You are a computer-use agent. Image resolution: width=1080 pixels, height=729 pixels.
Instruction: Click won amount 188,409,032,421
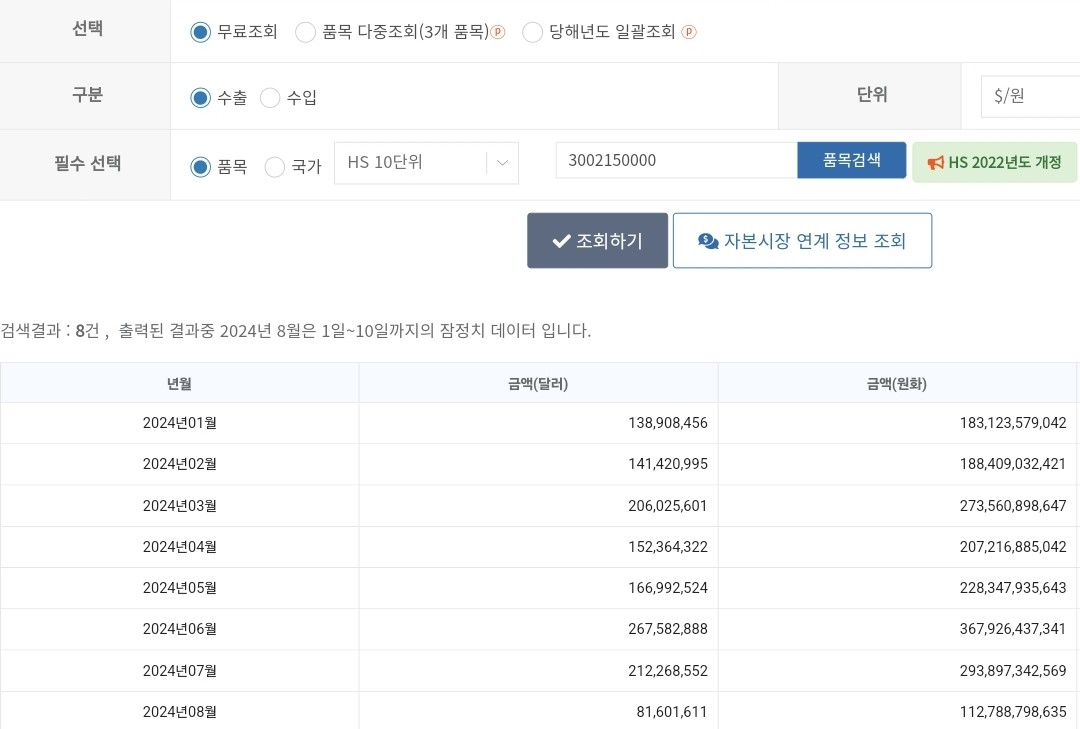[x=1012, y=464]
